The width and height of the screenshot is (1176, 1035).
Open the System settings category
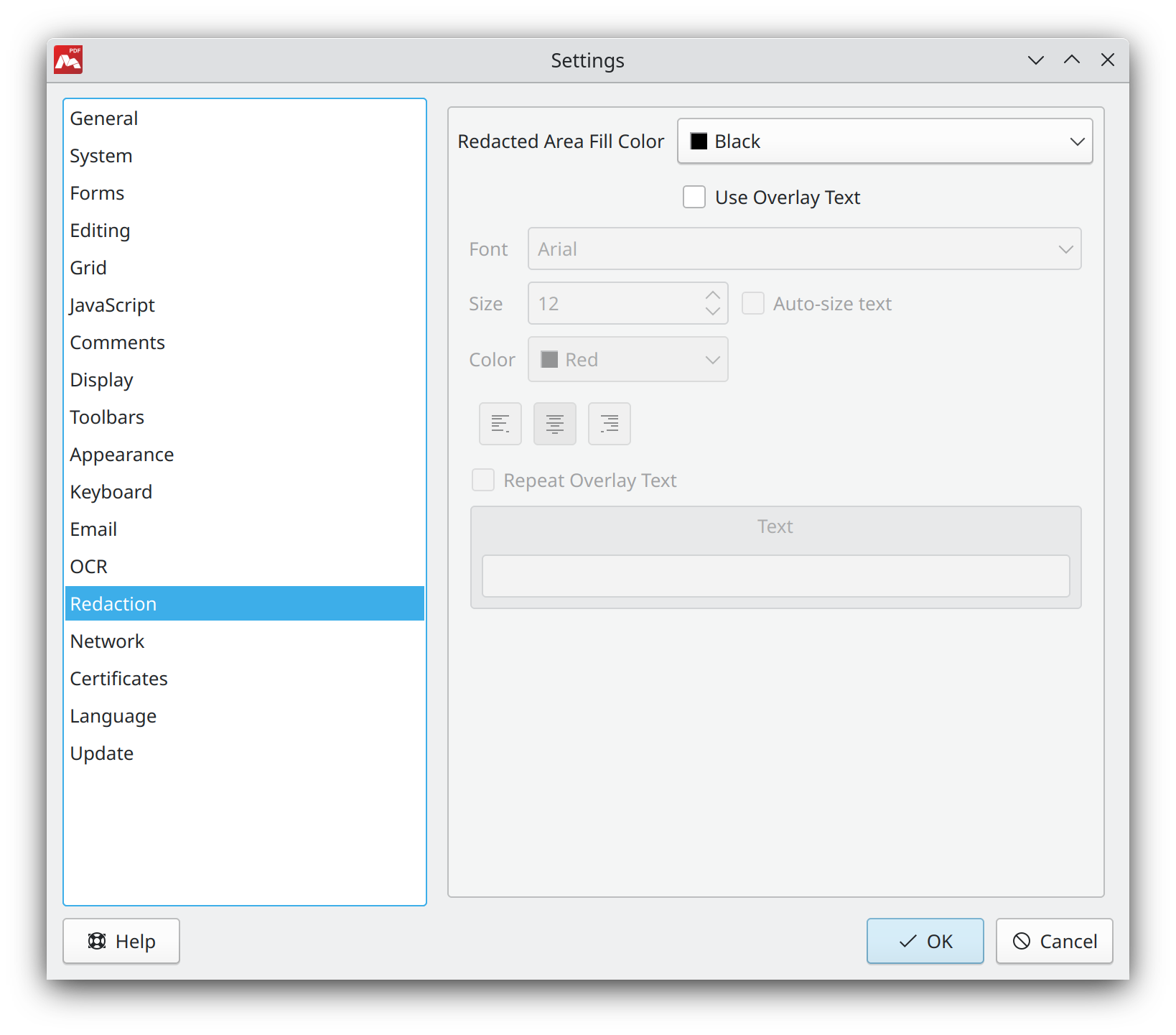(245, 156)
